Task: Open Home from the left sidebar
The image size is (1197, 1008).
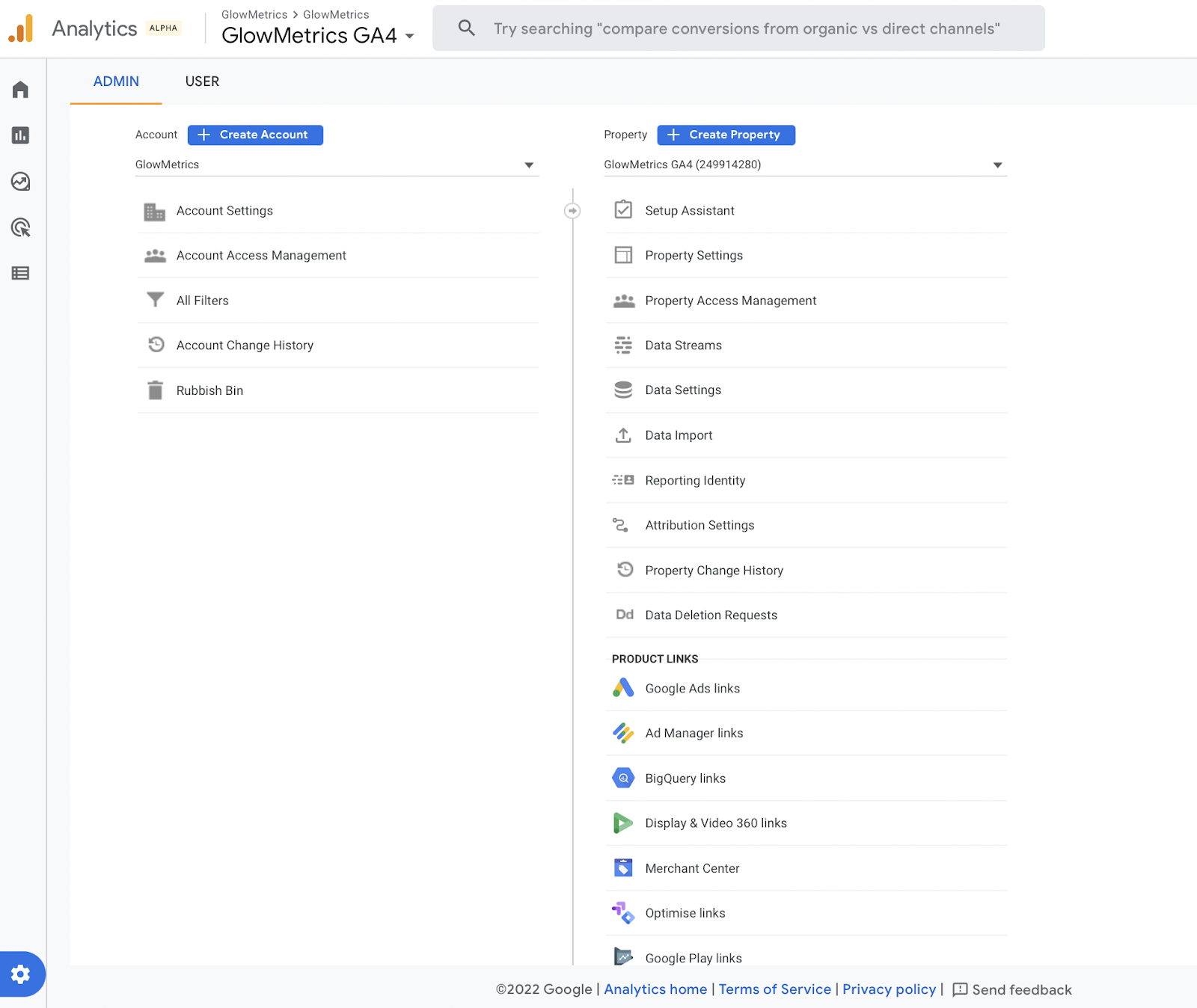Action: (20, 90)
